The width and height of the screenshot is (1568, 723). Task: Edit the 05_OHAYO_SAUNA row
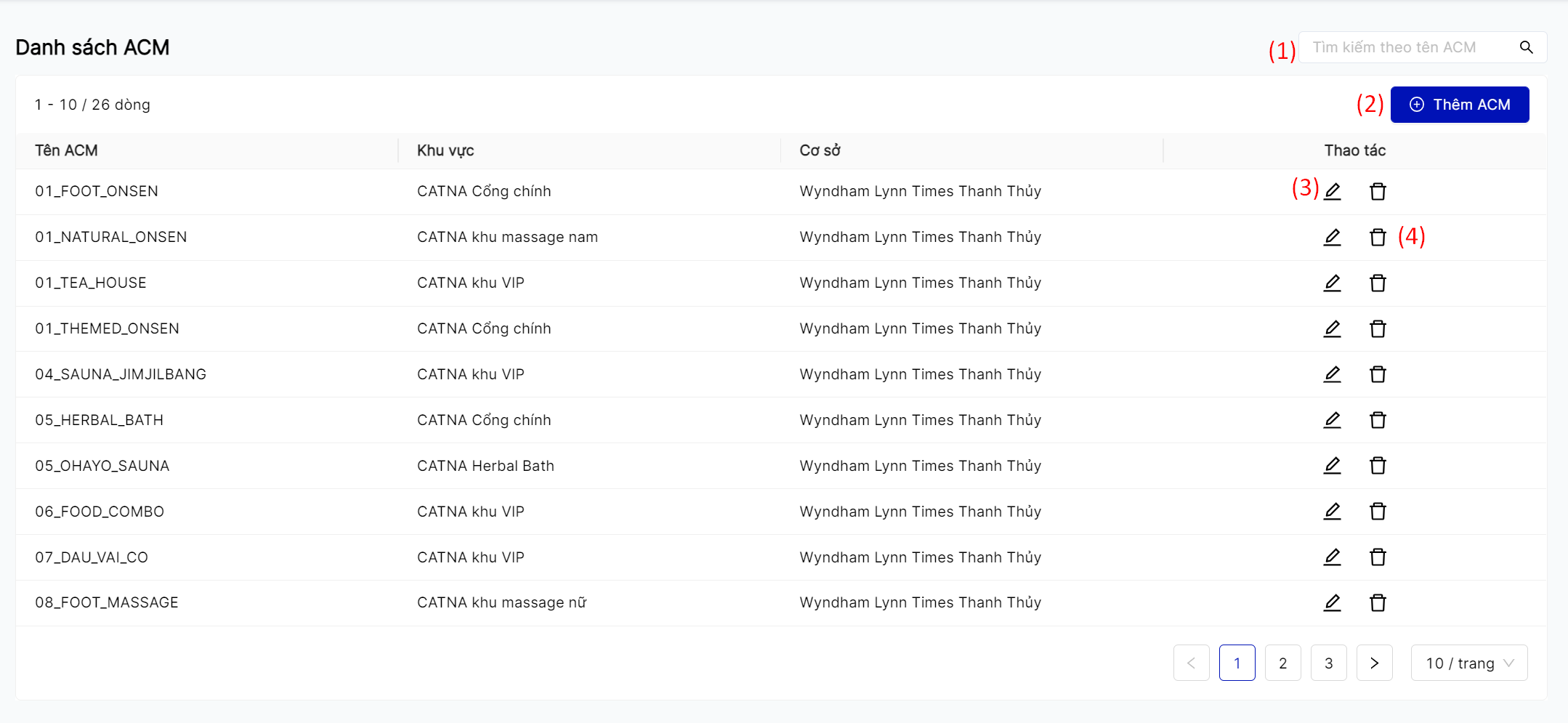1332,466
